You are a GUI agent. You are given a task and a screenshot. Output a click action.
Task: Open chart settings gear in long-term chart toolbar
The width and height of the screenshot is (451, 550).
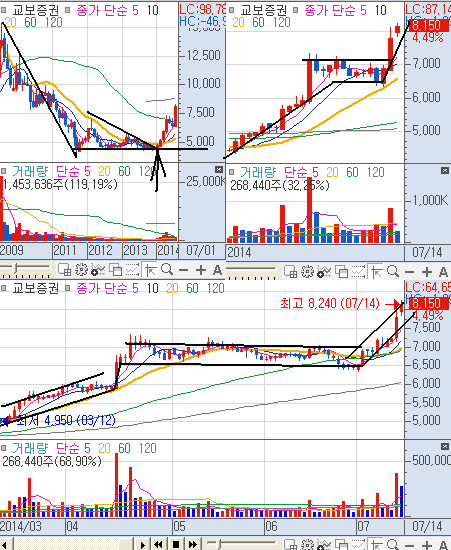pos(81,270)
